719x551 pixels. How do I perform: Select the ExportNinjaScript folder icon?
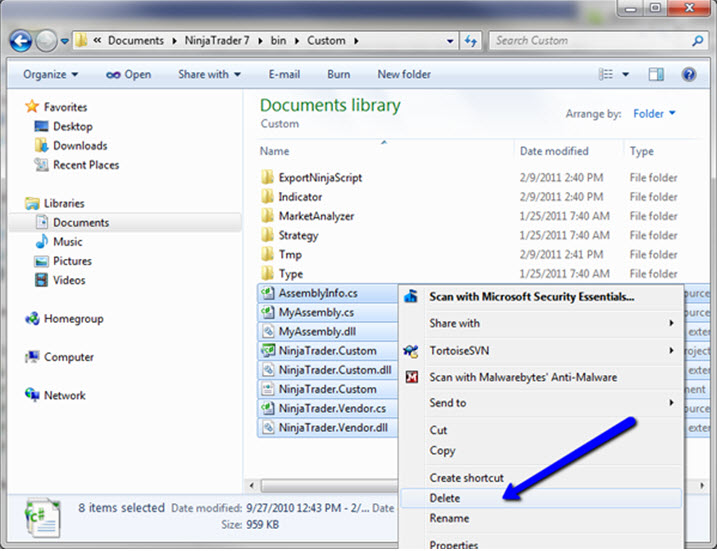267,177
